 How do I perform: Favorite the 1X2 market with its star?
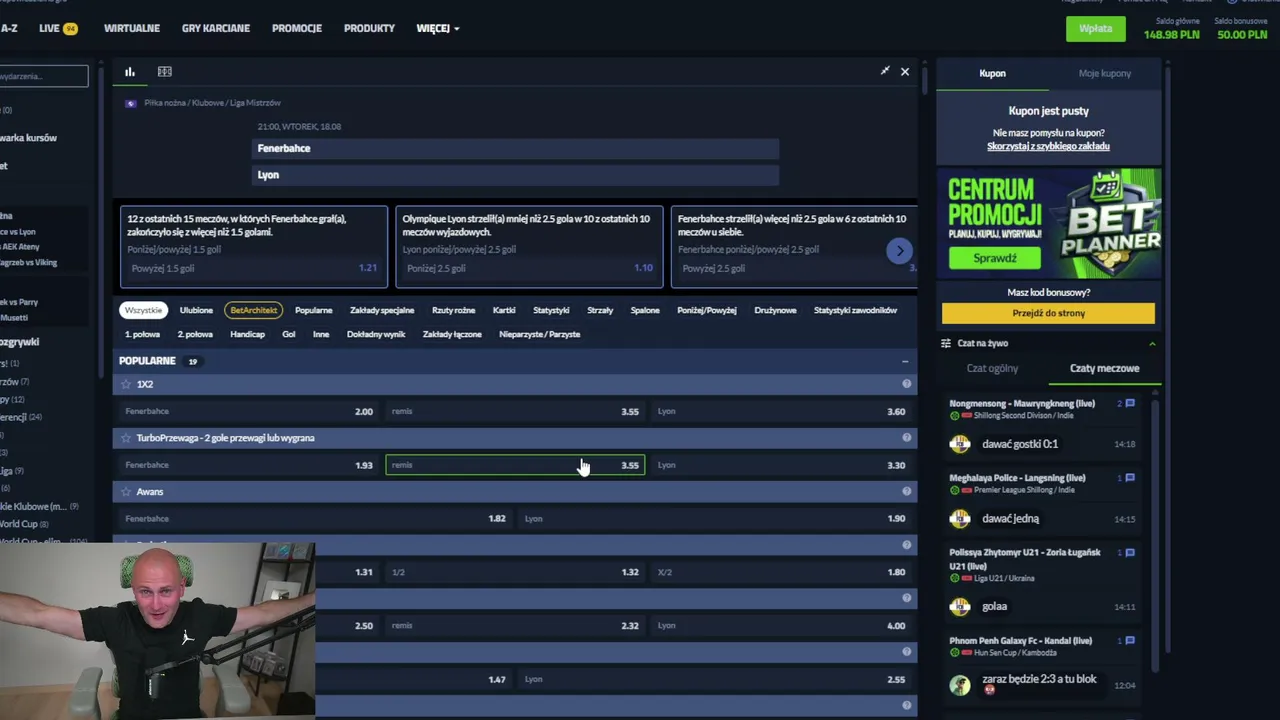[126, 384]
